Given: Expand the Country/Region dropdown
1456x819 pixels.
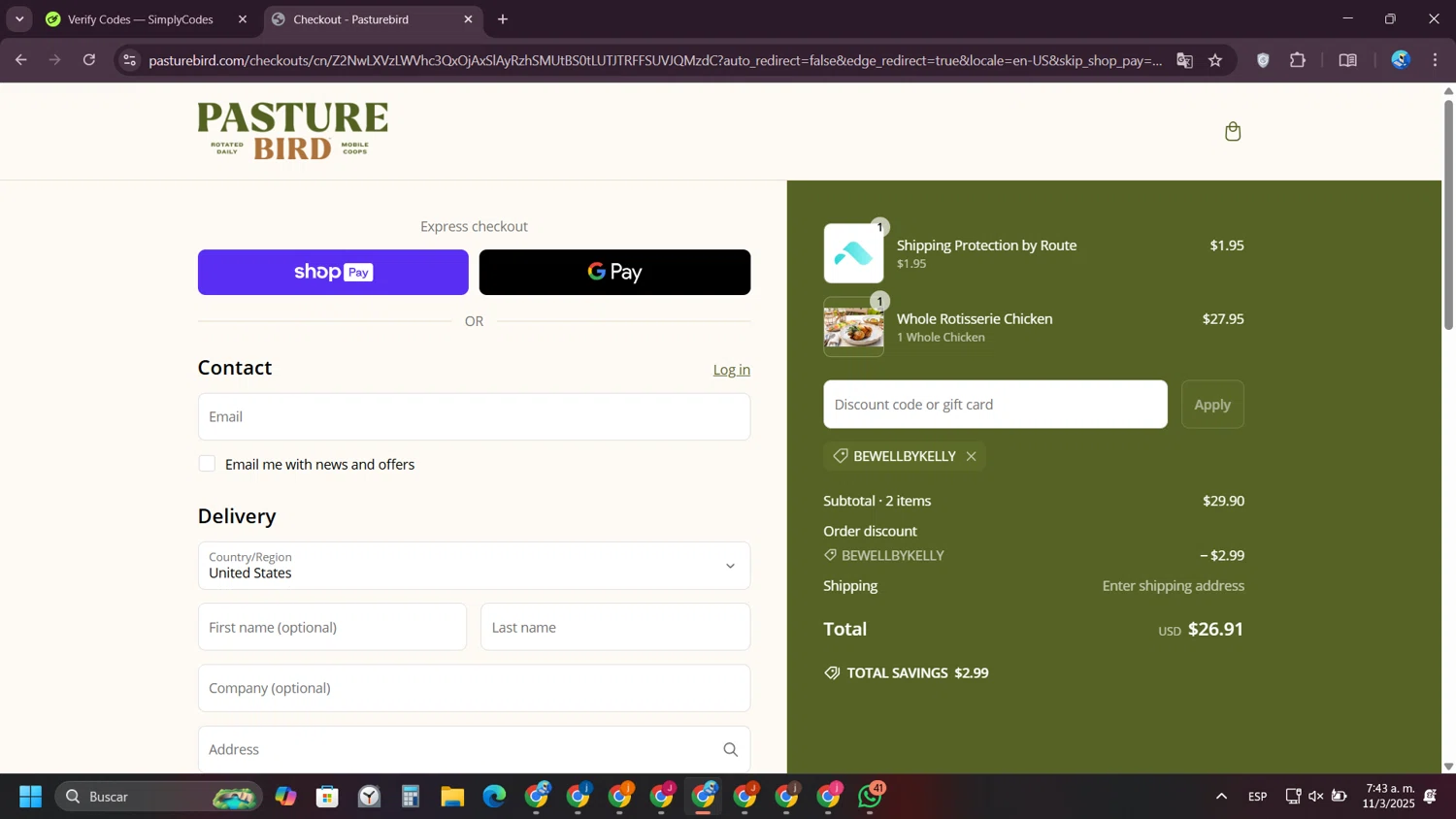Looking at the screenshot, I should coord(474,566).
